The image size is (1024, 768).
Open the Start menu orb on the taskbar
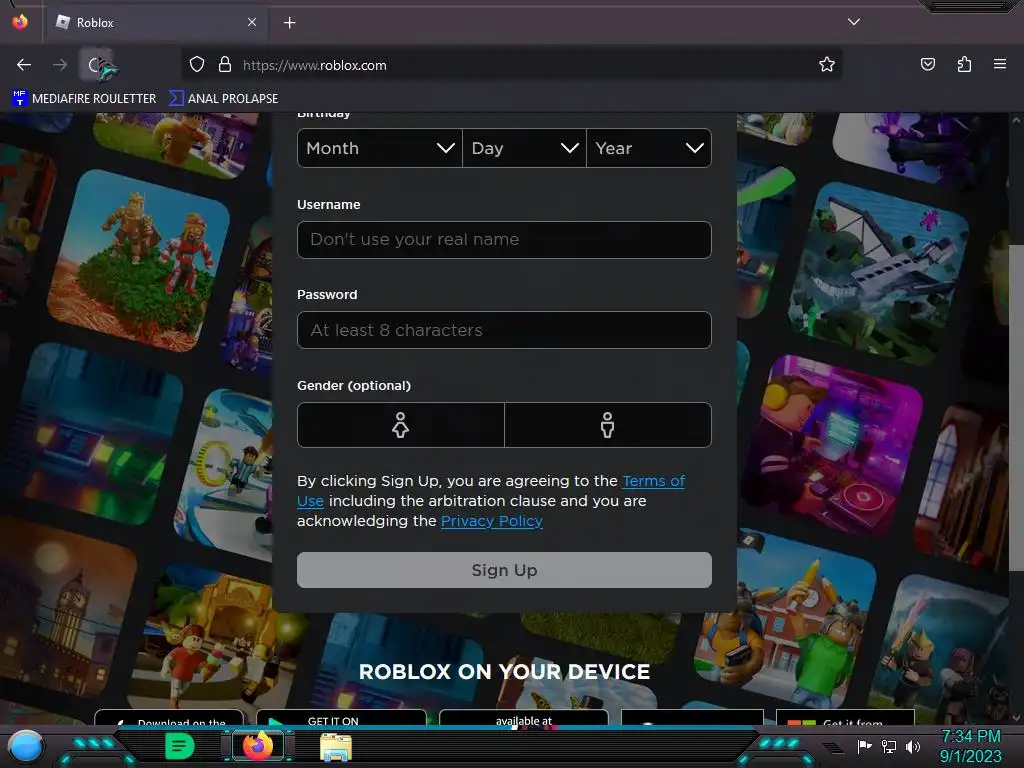[x=26, y=746]
